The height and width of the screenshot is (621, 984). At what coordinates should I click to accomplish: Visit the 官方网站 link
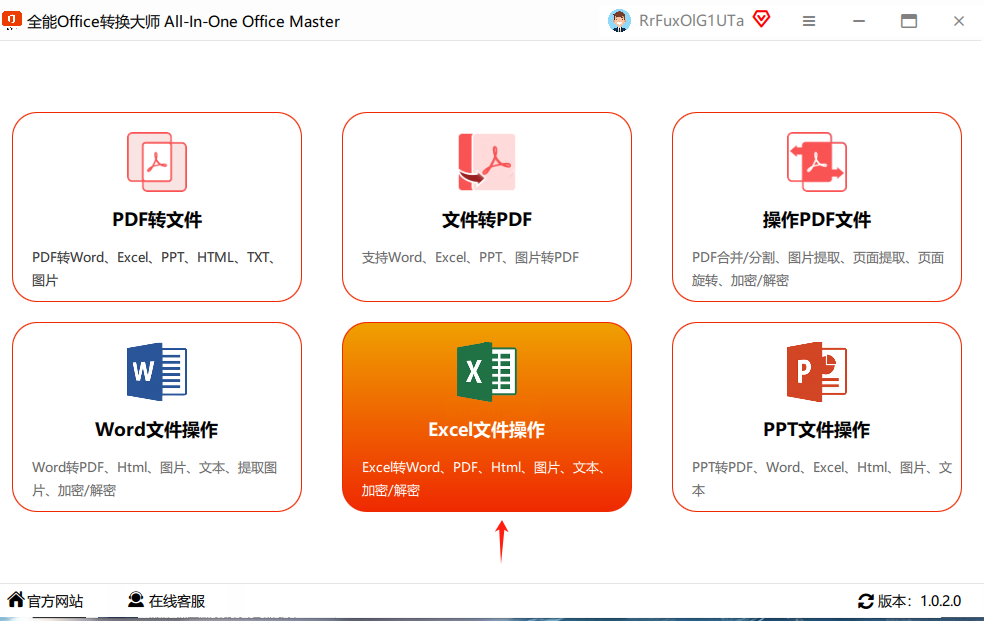coord(55,601)
